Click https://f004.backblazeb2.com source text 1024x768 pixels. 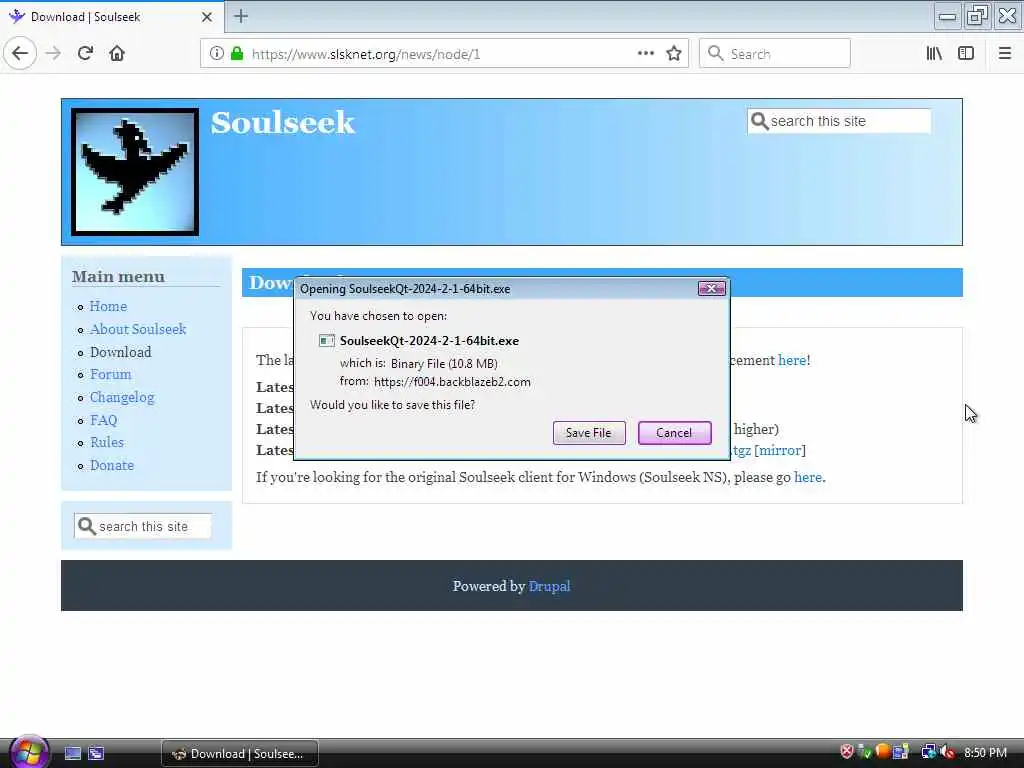point(452,382)
